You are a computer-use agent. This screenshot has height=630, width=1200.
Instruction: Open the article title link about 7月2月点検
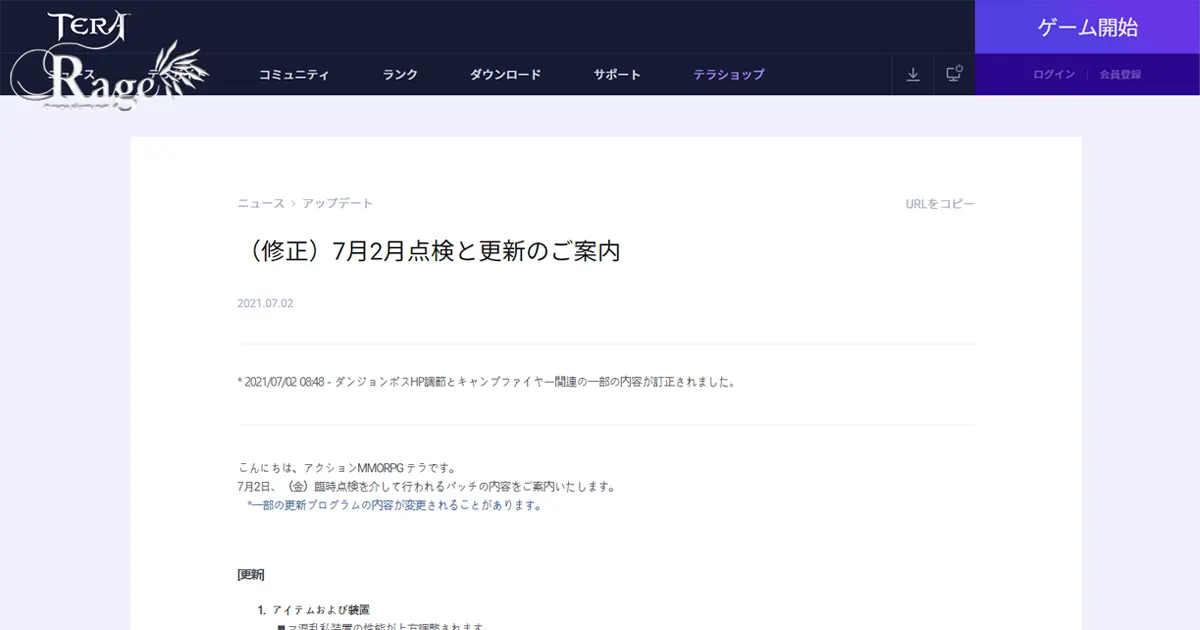428,250
